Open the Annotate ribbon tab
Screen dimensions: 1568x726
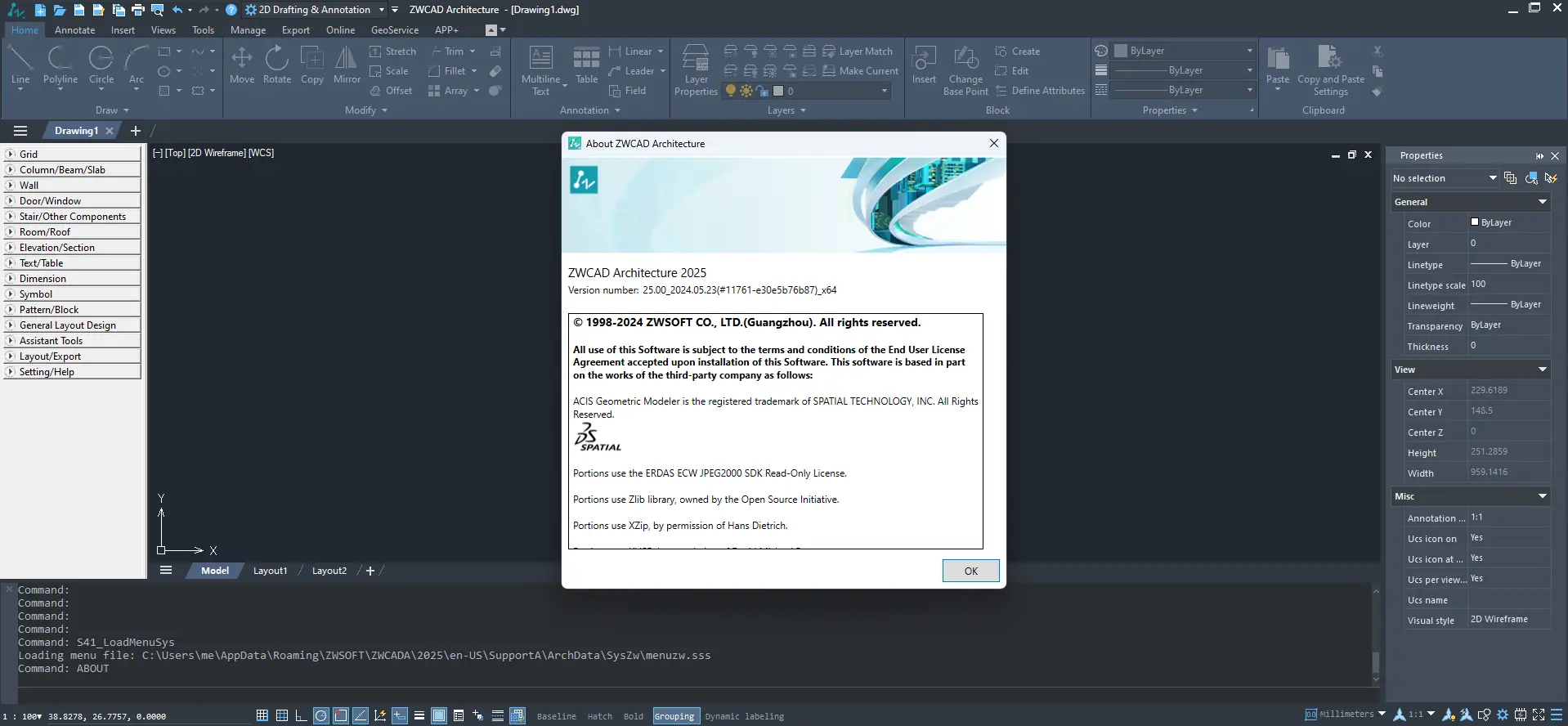pos(75,30)
